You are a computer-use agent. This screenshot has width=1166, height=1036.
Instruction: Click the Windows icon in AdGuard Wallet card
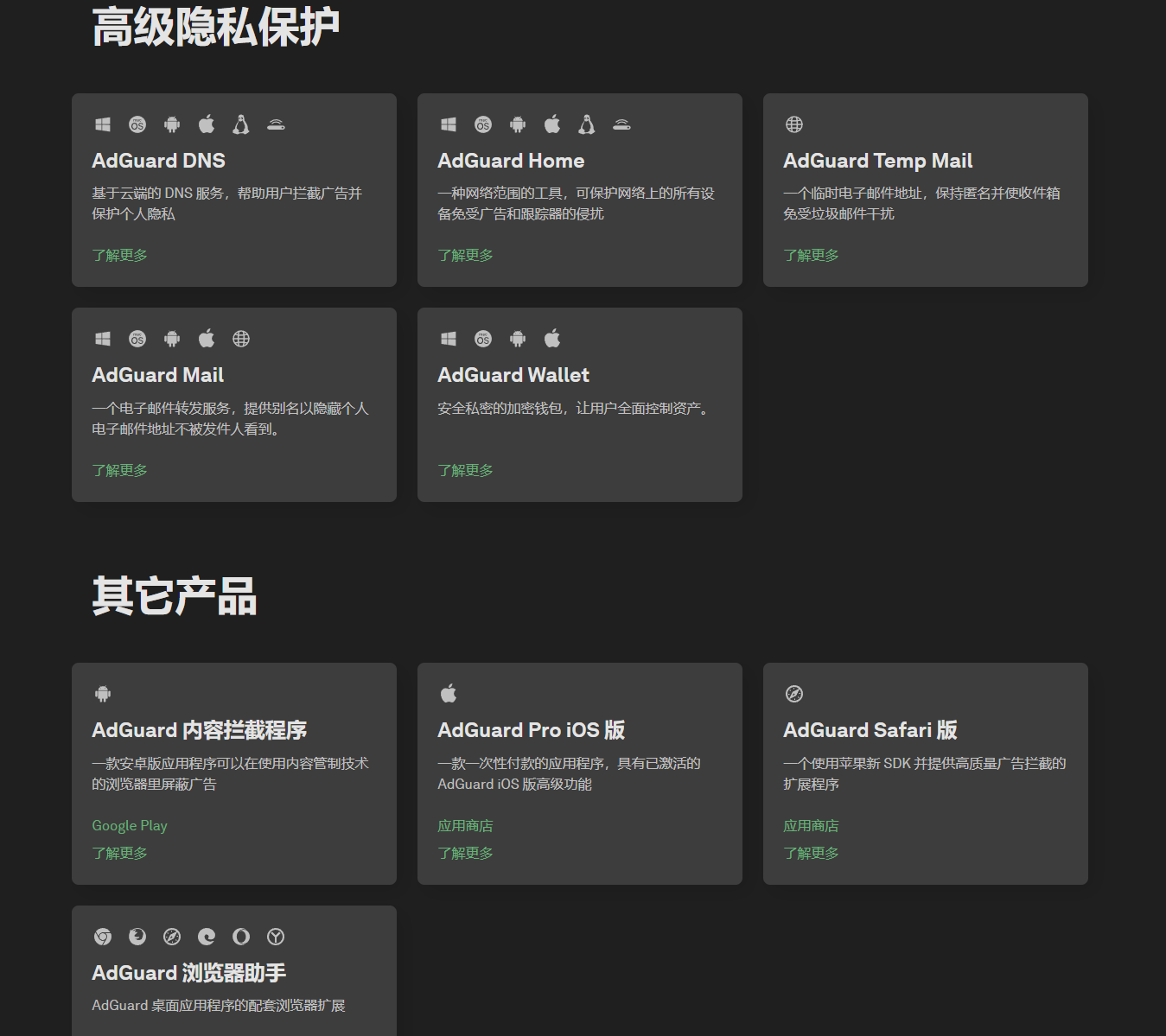[449, 339]
